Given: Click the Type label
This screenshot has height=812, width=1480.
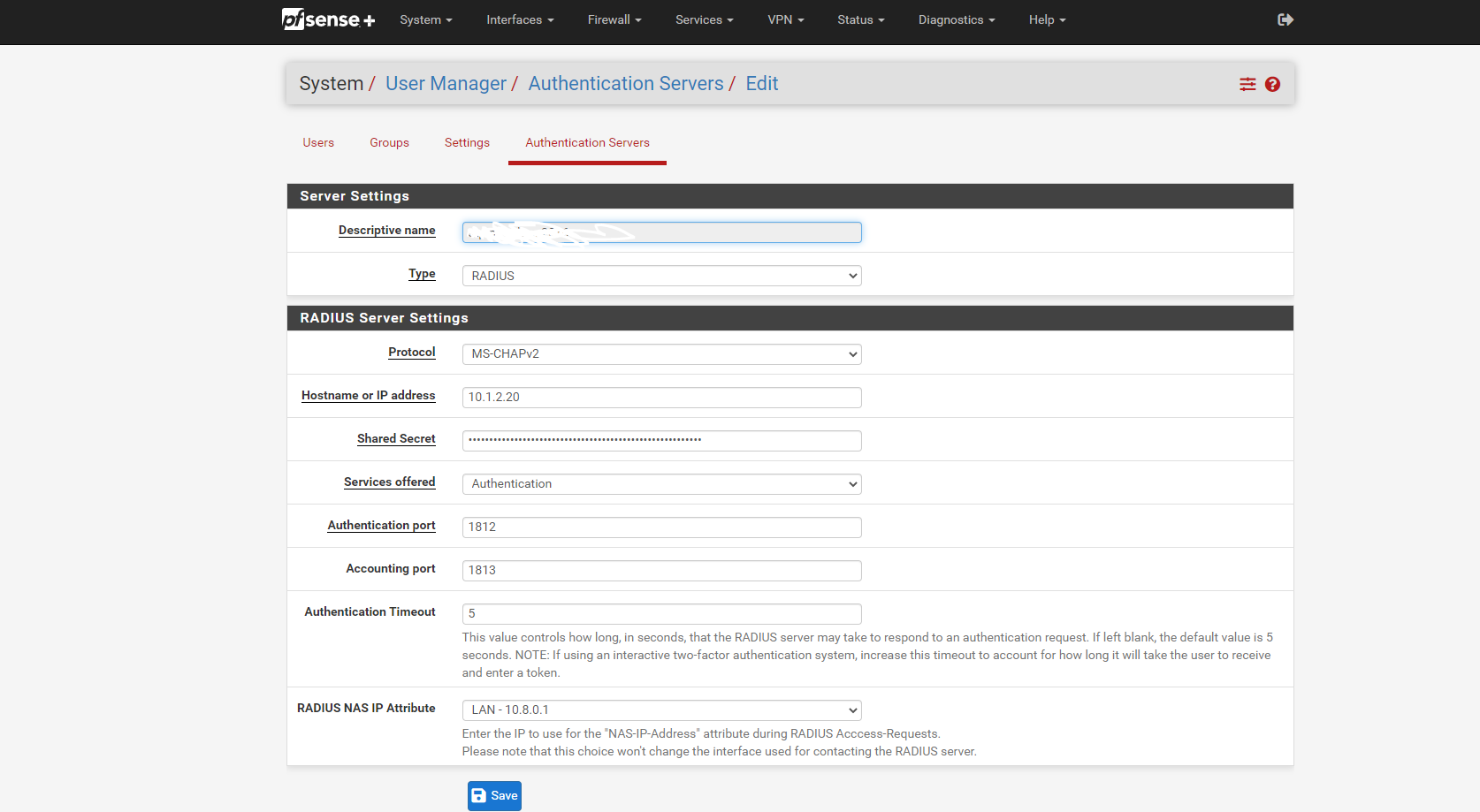Looking at the screenshot, I should coord(422,274).
